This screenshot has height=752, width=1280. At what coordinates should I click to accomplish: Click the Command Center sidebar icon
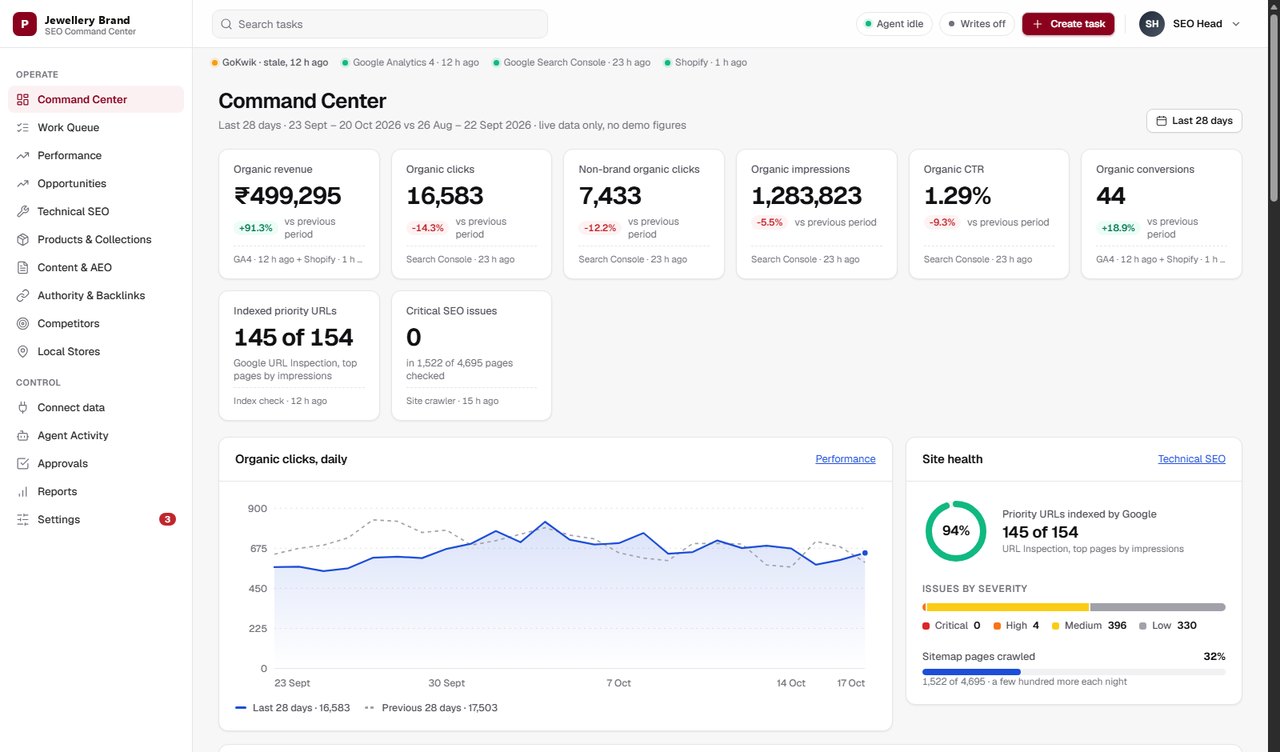[x=23, y=99]
